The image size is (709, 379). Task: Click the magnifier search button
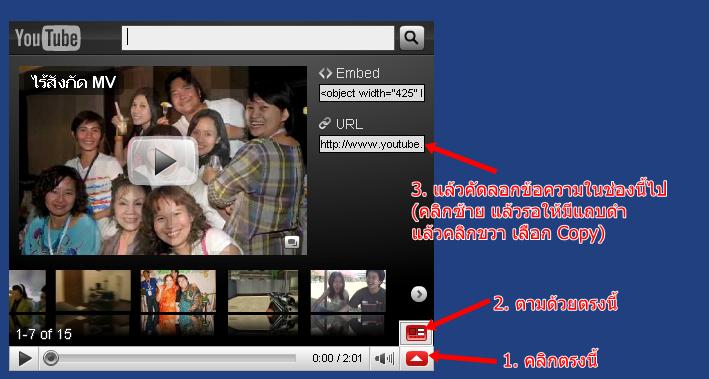click(x=411, y=38)
